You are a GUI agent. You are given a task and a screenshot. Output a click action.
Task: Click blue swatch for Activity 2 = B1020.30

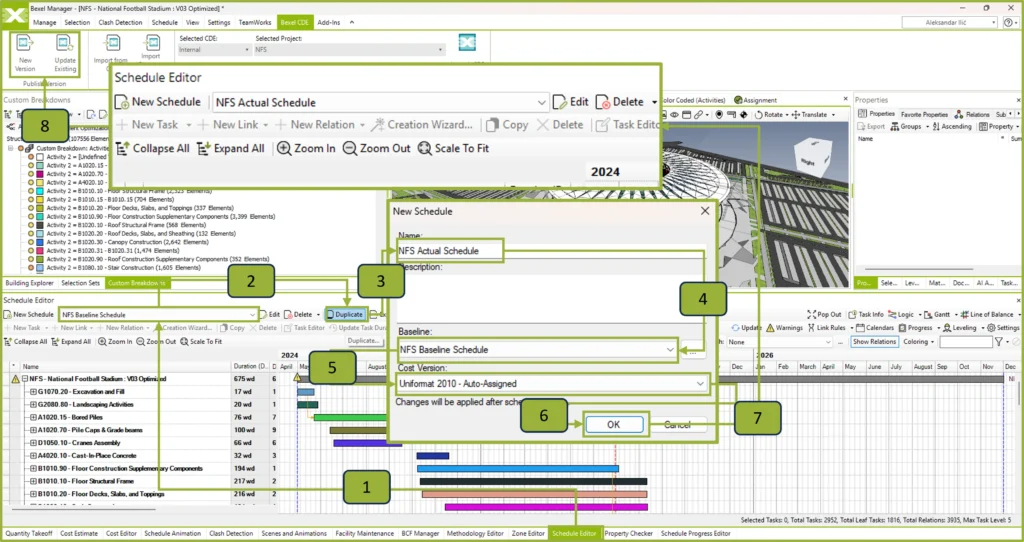40,242
